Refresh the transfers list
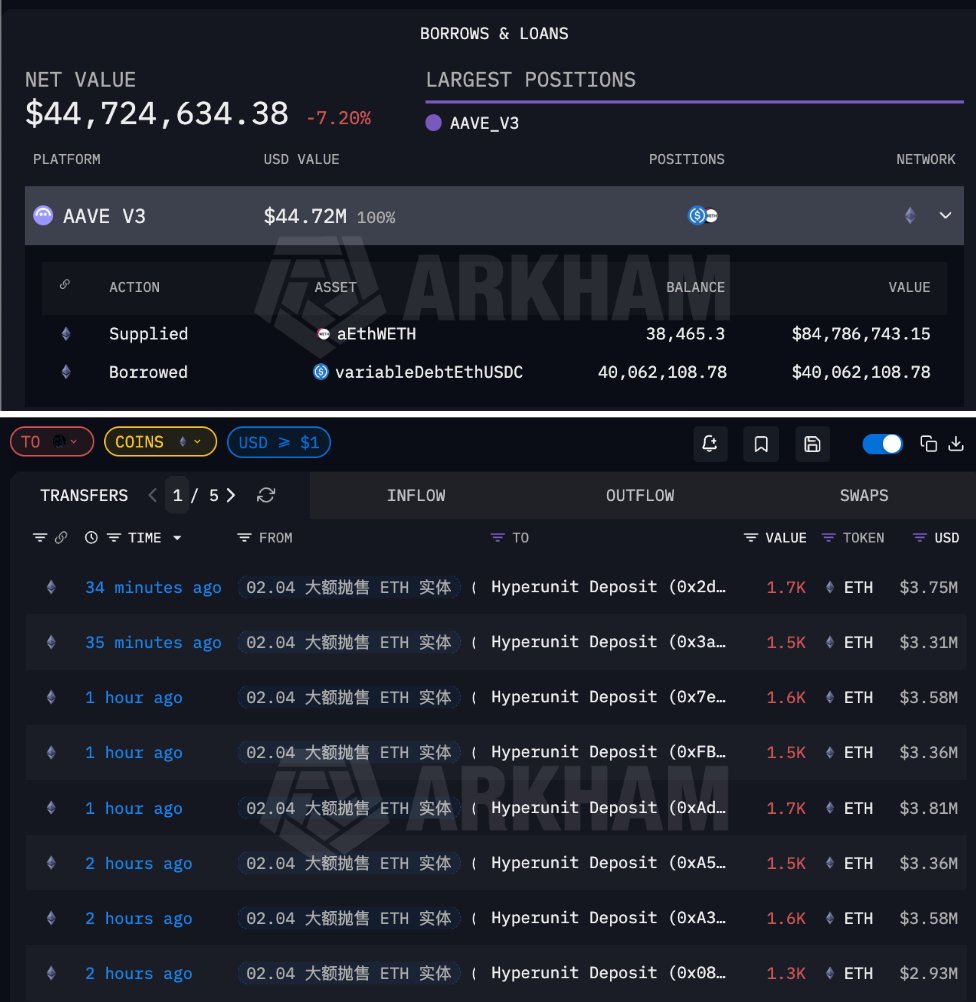The height and width of the screenshot is (1002, 976). coord(266,495)
